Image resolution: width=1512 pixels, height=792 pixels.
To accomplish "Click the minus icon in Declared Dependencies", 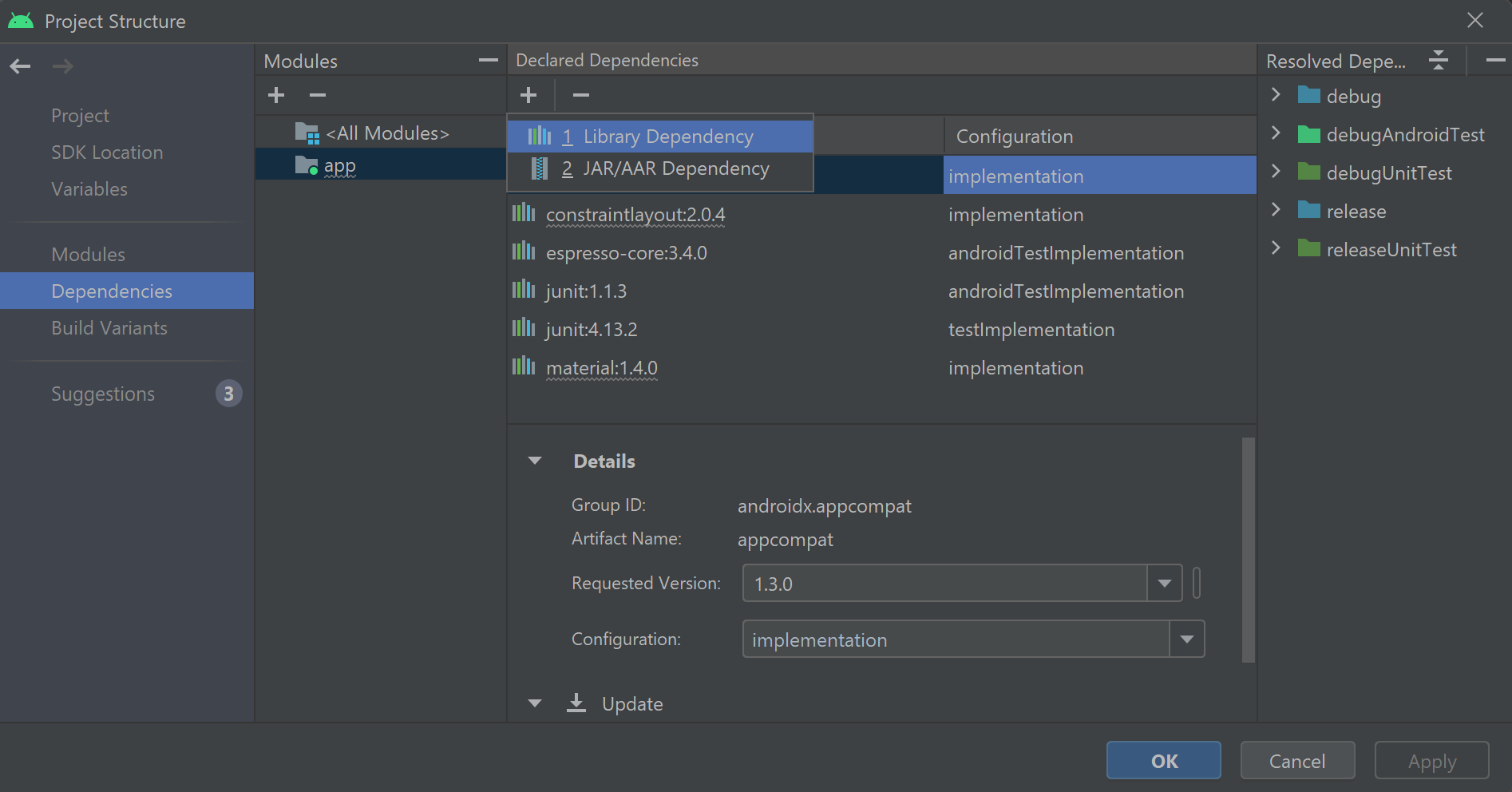I will pyautogui.click(x=580, y=95).
